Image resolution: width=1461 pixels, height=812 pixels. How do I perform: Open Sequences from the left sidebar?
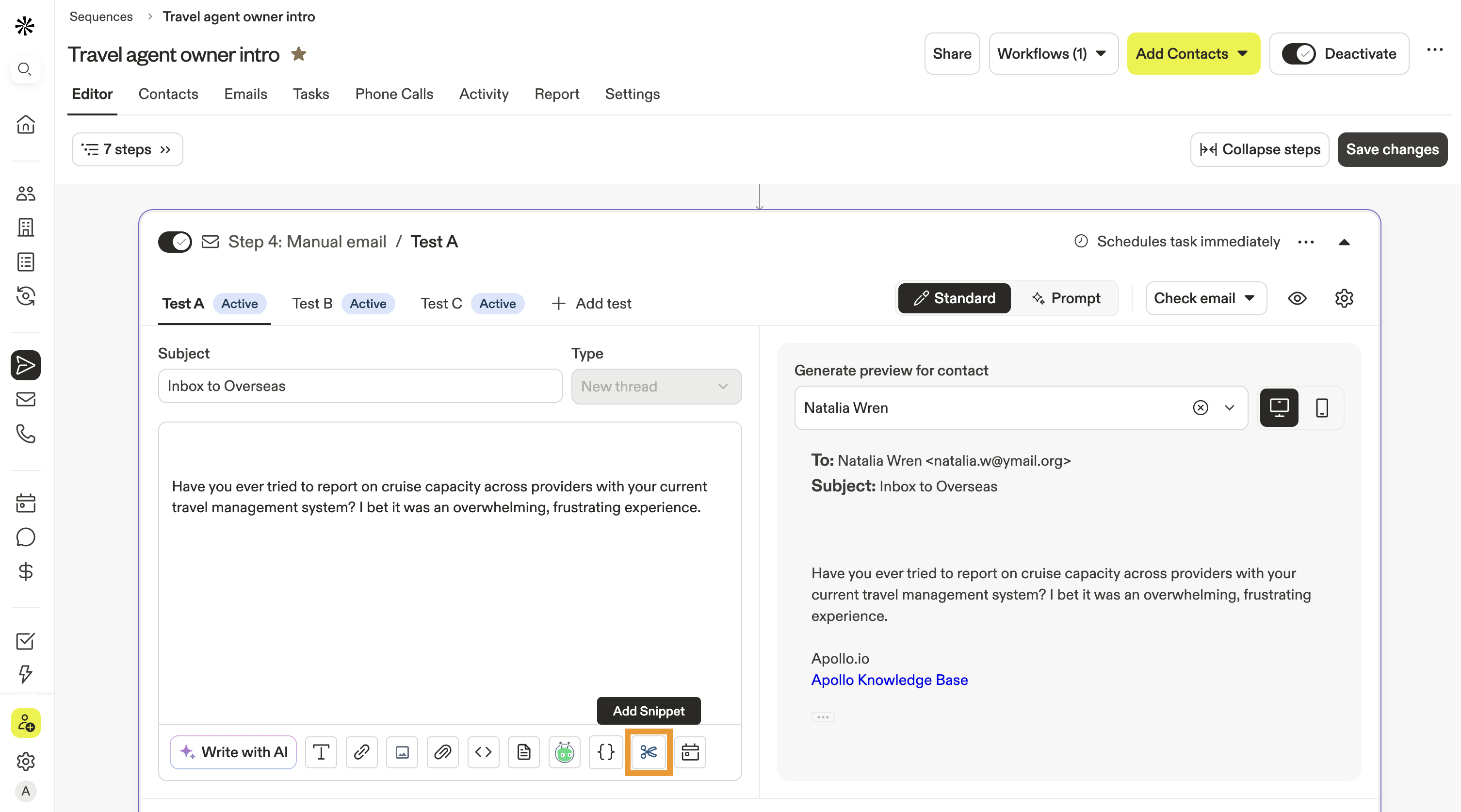[x=26, y=365]
